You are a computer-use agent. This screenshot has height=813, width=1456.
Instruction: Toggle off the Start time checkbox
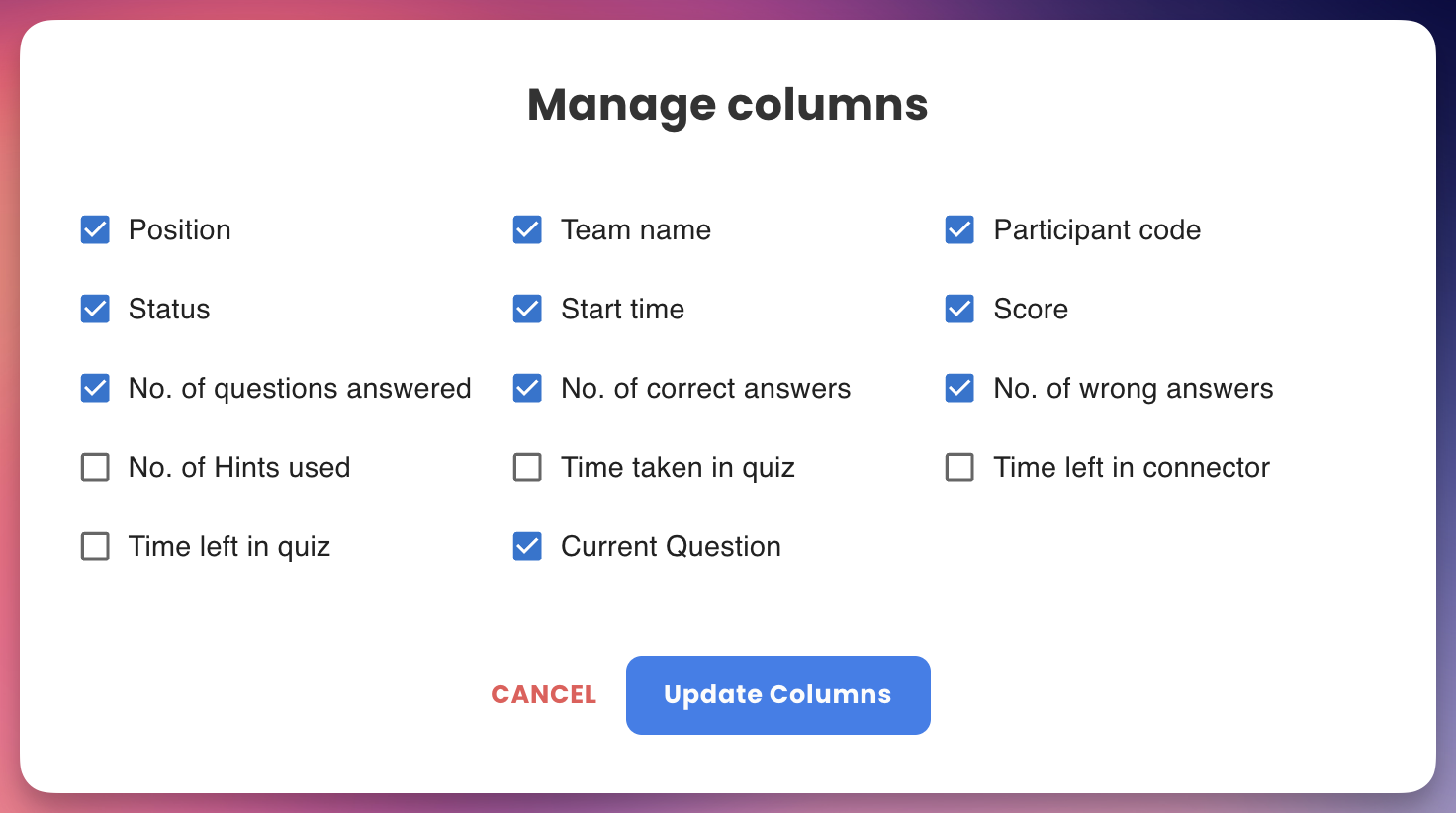[x=527, y=309]
